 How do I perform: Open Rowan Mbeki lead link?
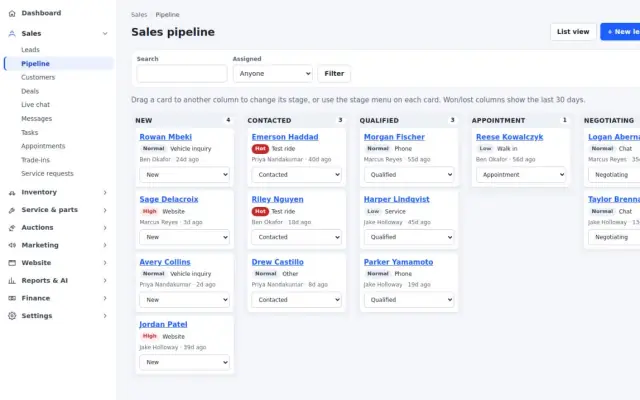click(x=166, y=137)
